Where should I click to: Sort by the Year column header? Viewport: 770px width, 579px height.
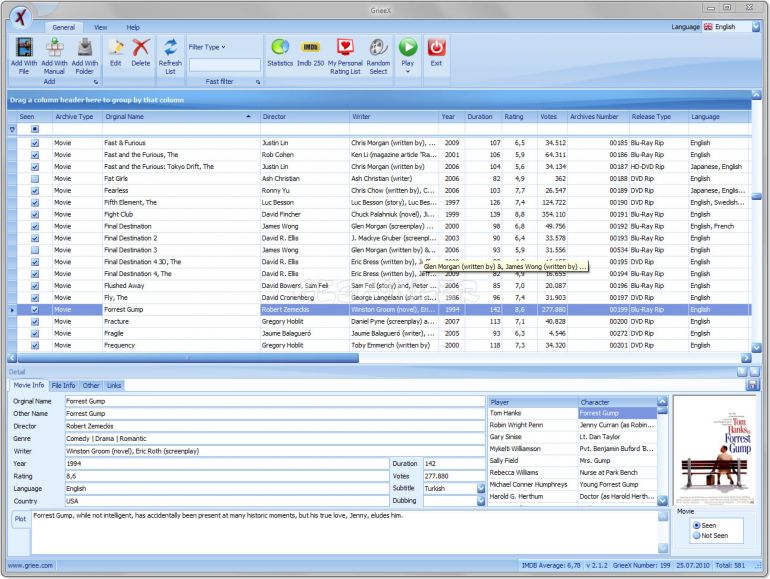451,117
